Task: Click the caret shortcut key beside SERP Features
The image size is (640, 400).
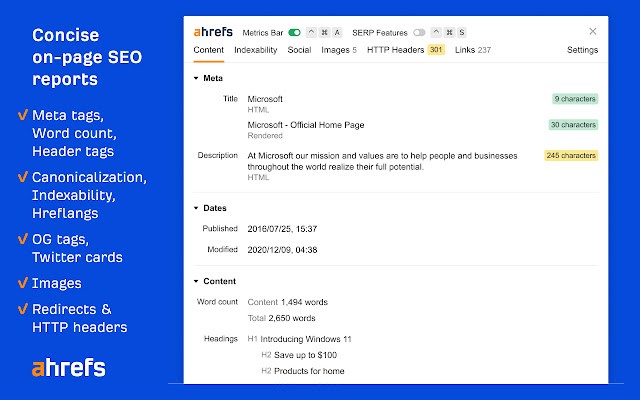Action: [x=436, y=32]
